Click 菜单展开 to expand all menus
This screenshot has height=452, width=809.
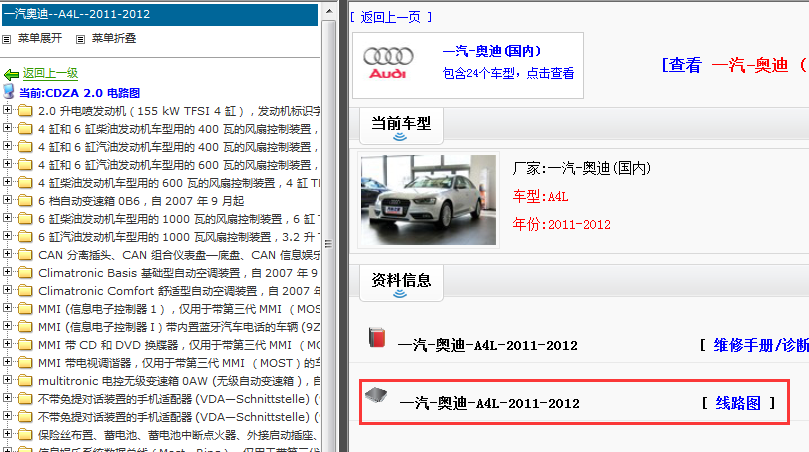(40, 39)
